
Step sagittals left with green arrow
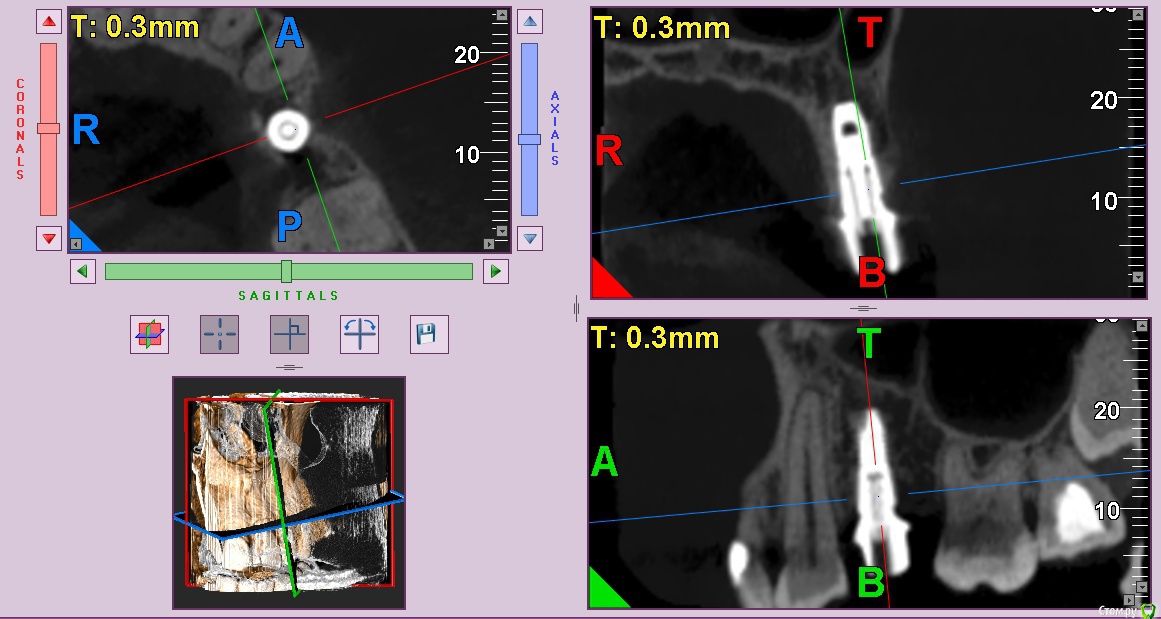pyautogui.click(x=83, y=271)
